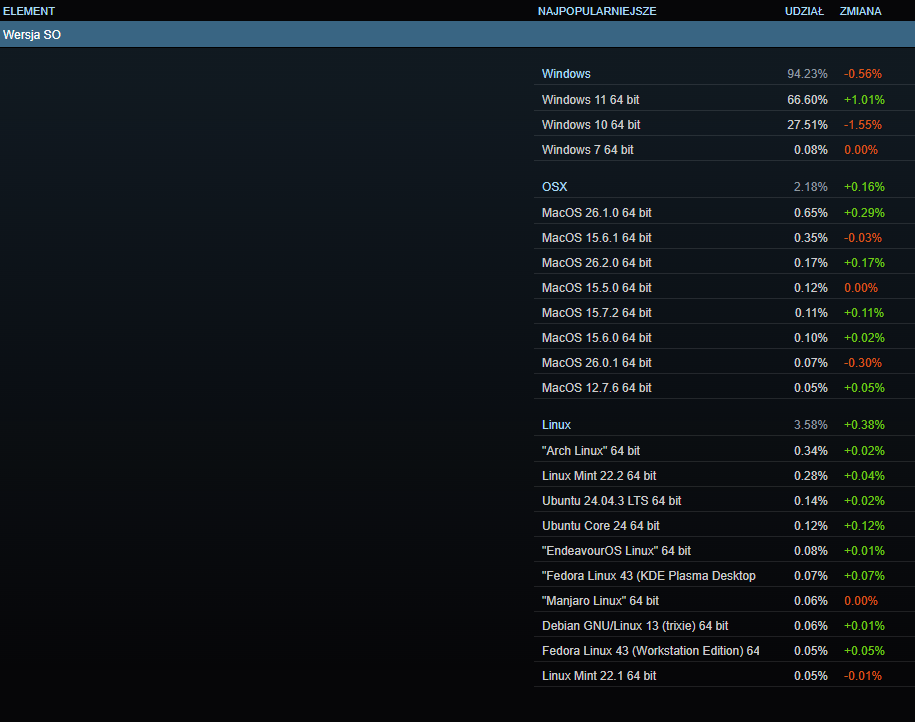Click the Debian GNU/Linux 13 (trixie) entry

[x=634, y=626]
